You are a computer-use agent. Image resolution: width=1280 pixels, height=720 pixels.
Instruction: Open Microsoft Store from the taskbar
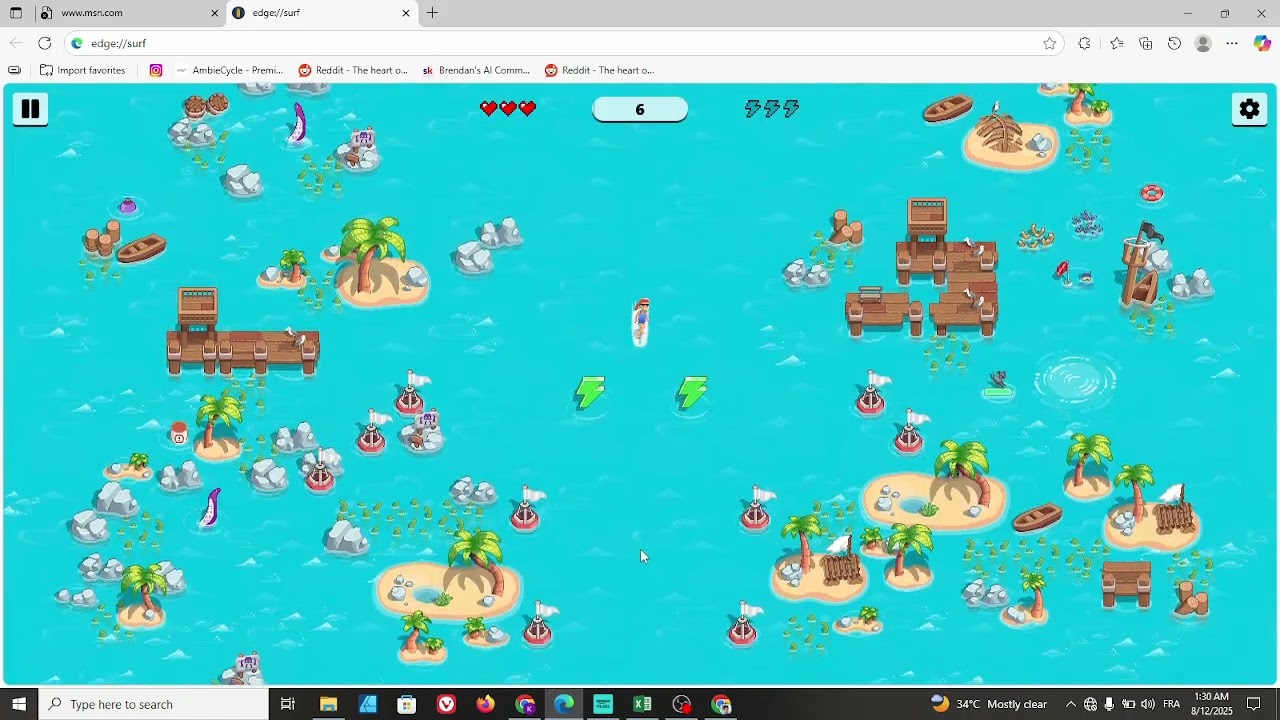(407, 704)
